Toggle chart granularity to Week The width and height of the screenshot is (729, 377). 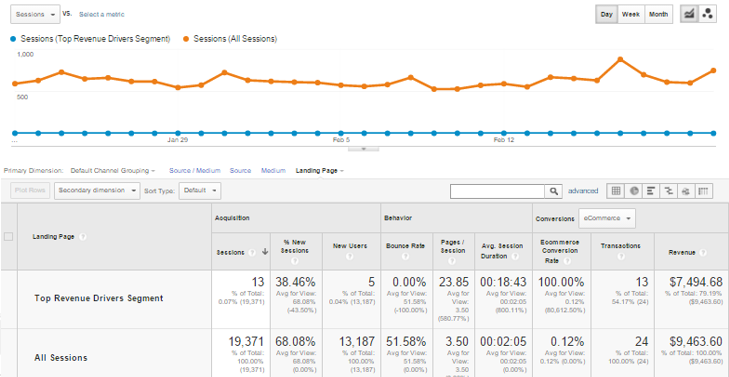[631, 14]
